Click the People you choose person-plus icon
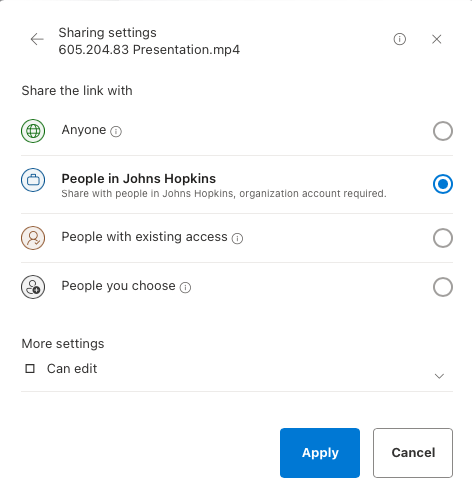 33,287
